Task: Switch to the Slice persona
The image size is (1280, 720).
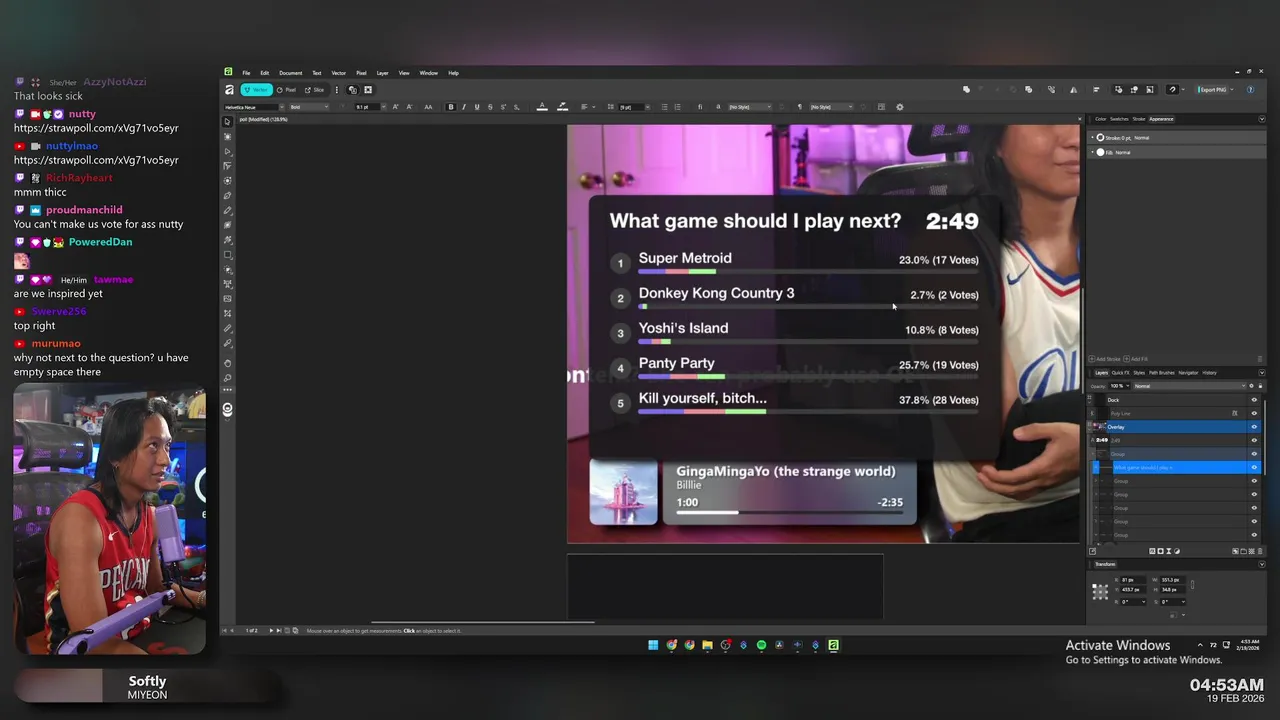Action: (x=314, y=89)
